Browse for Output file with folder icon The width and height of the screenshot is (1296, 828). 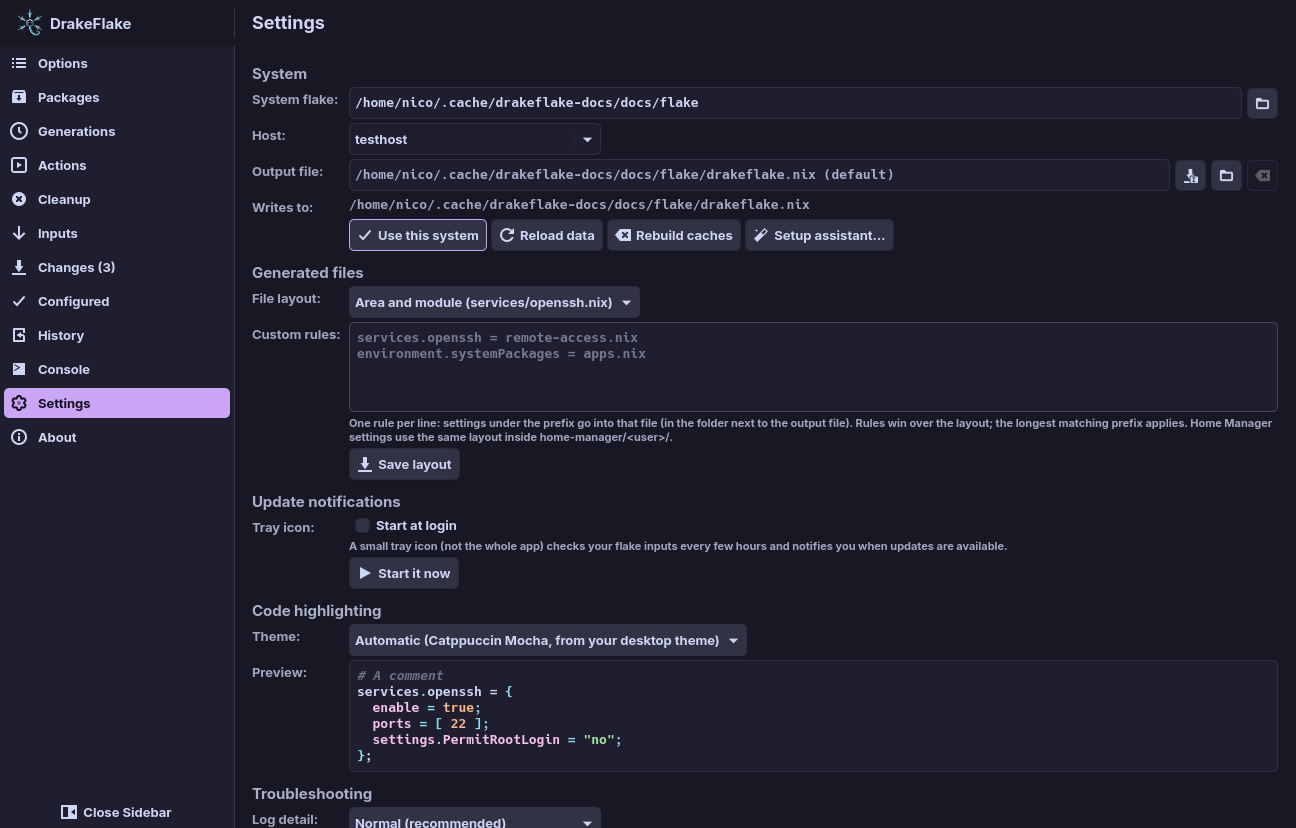tap(1226, 175)
